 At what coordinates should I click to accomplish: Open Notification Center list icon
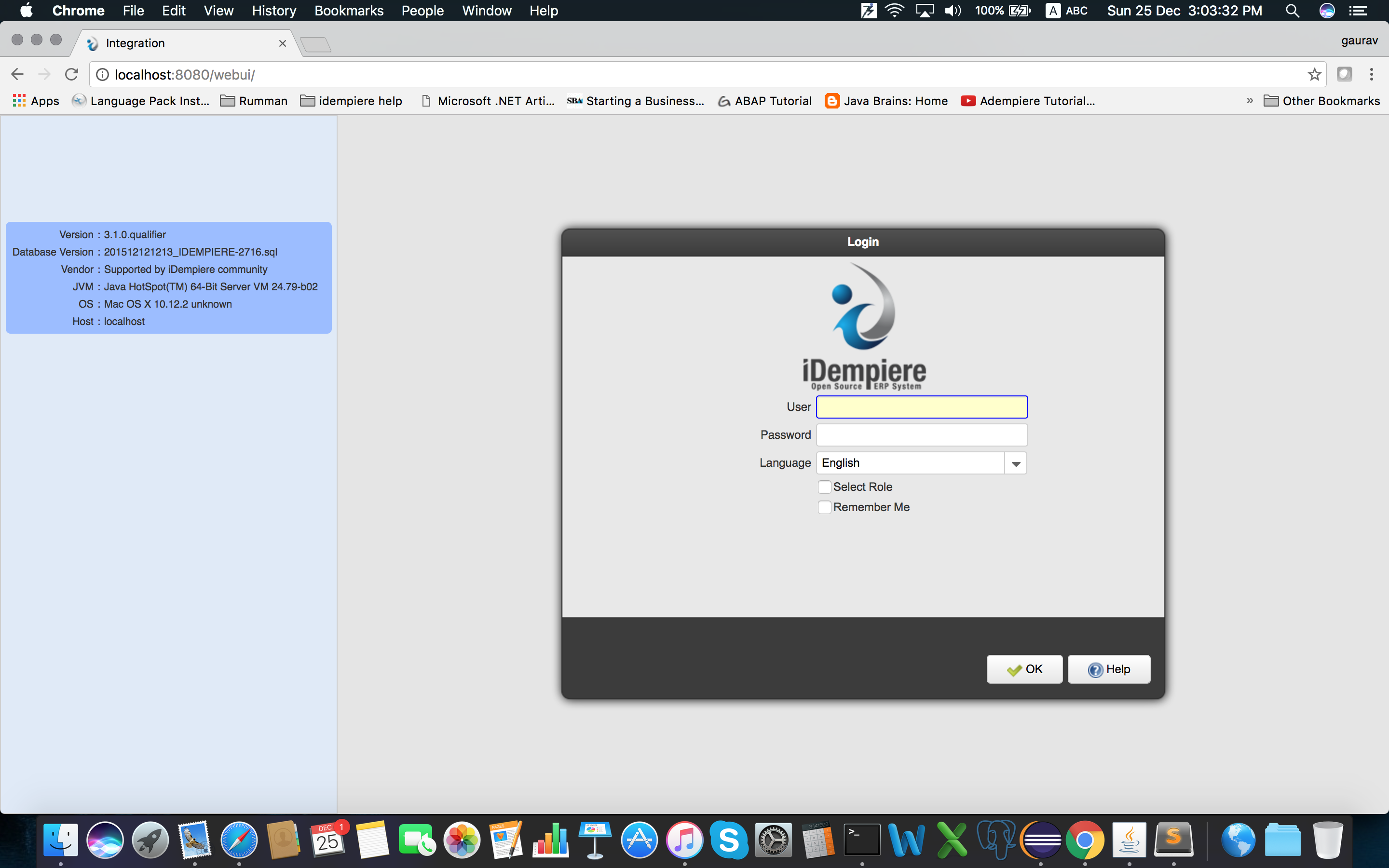1358,10
